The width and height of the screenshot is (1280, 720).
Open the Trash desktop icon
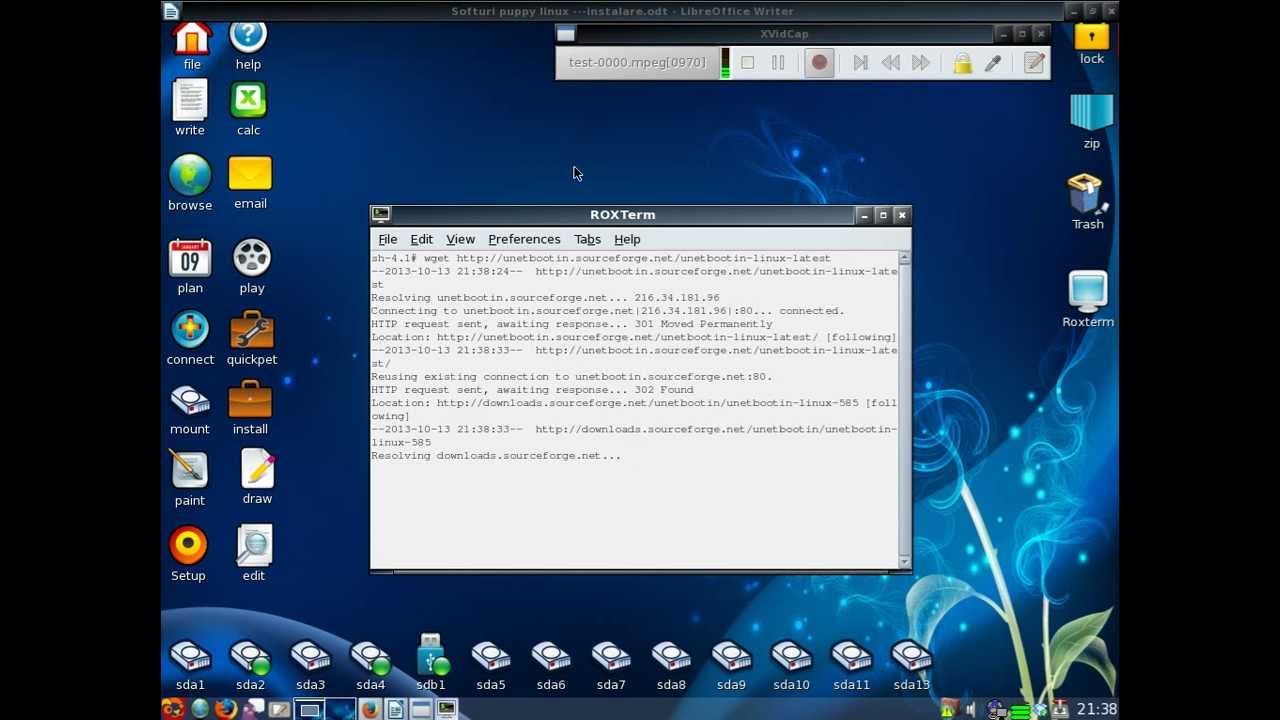(x=1088, y=202)
